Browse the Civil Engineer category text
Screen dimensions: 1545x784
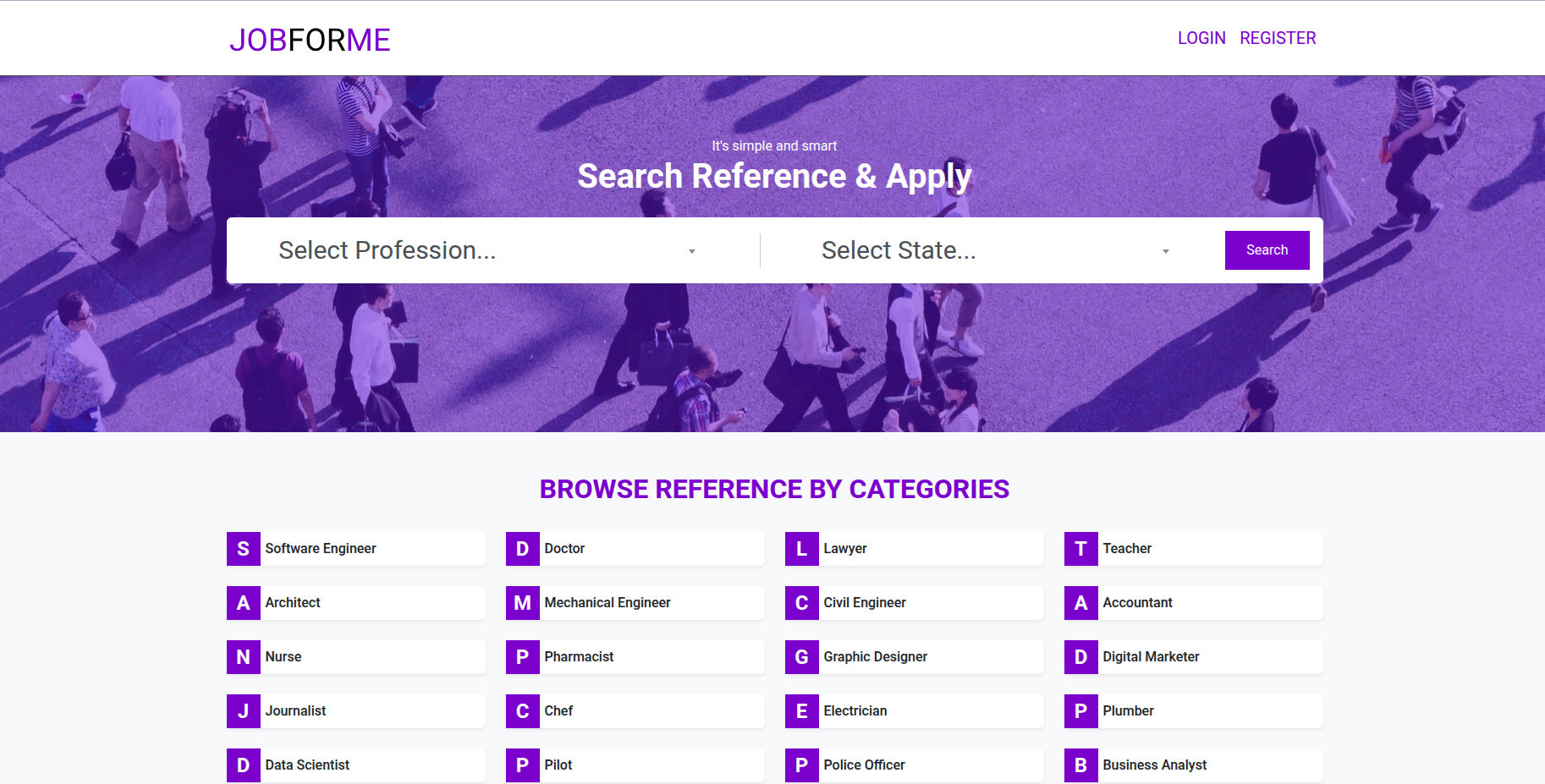coord(865,603)
